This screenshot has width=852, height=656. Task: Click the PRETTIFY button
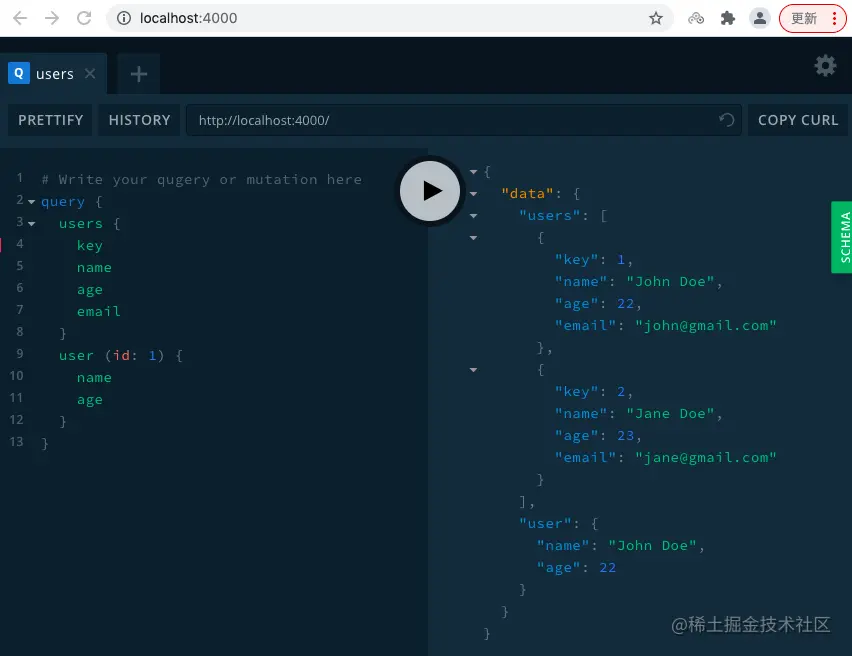(x=49, y=119)
